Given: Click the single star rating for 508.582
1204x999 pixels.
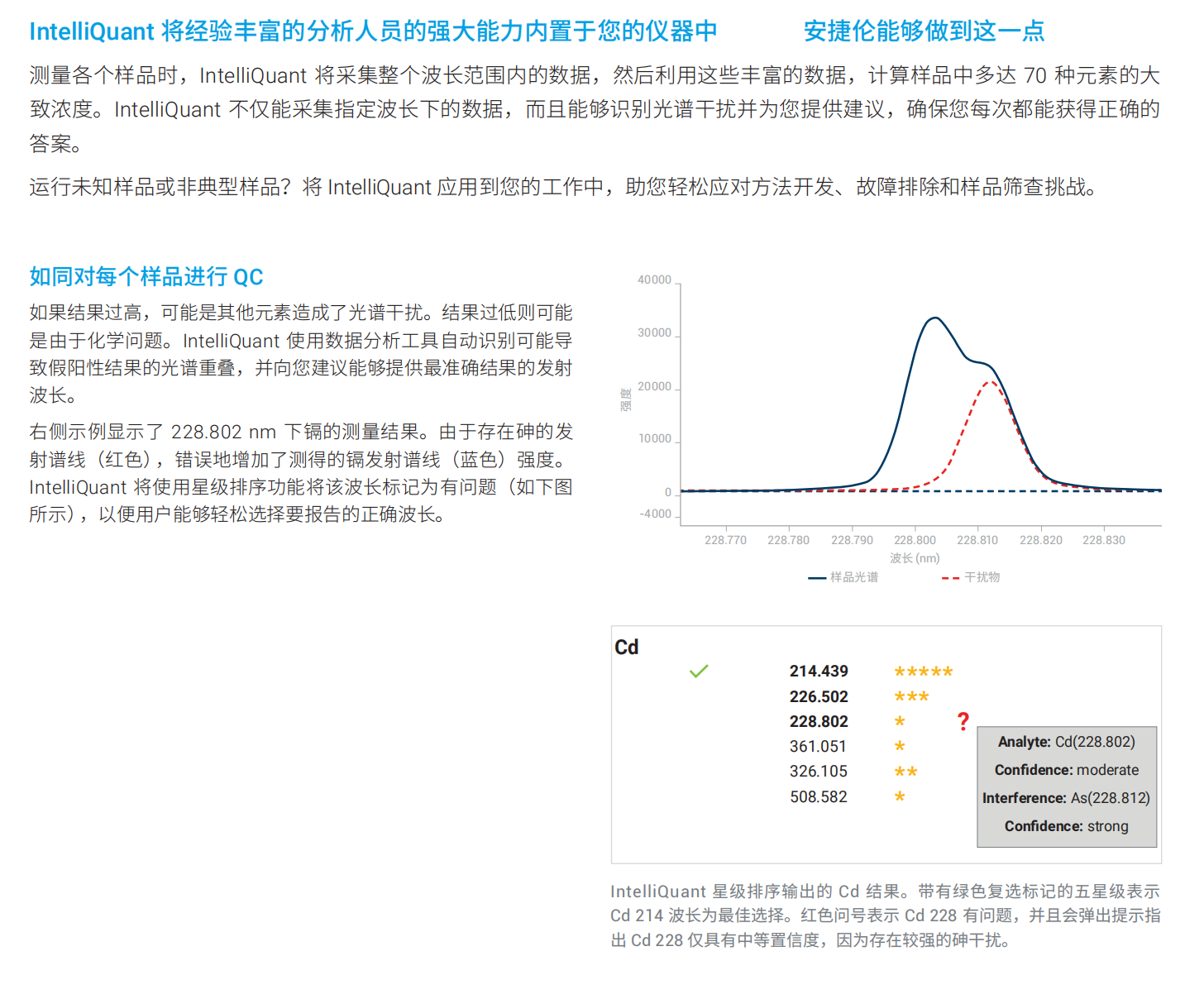Looking at the screenshot, I should 900,796.
